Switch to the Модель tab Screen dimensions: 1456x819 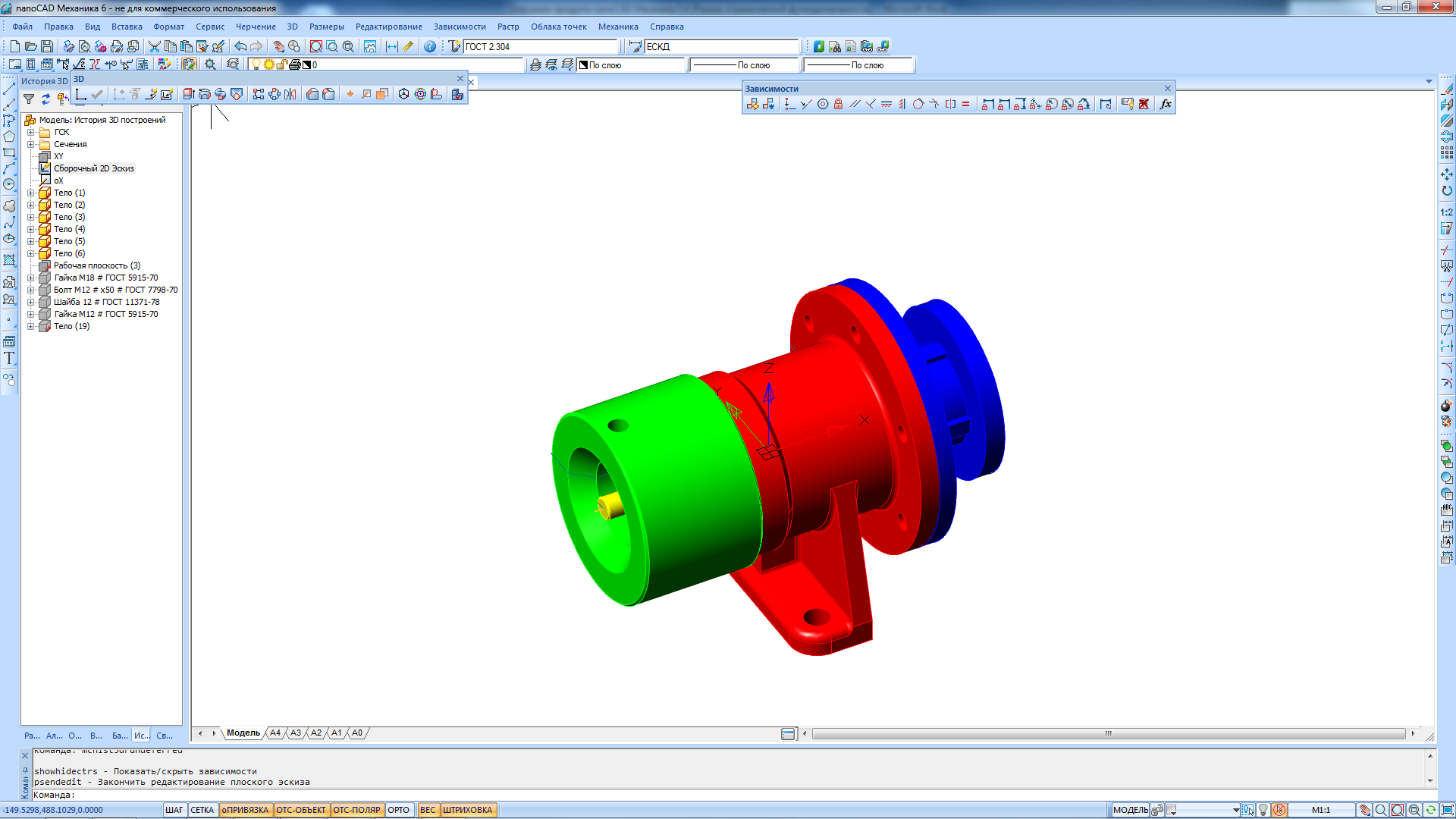pos(243,733)
